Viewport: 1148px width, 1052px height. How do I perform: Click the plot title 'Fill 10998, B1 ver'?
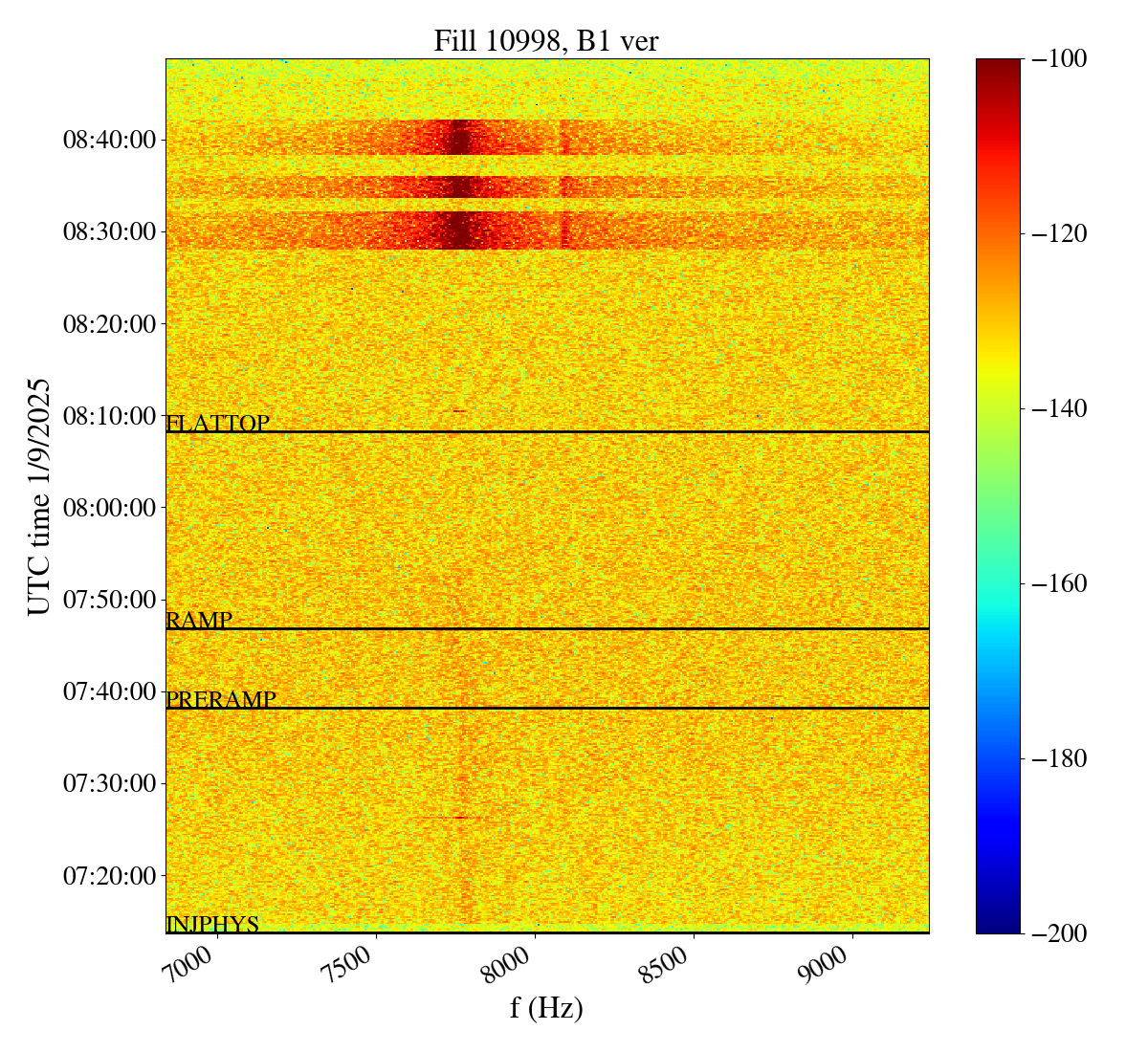[x=546, y=40]
